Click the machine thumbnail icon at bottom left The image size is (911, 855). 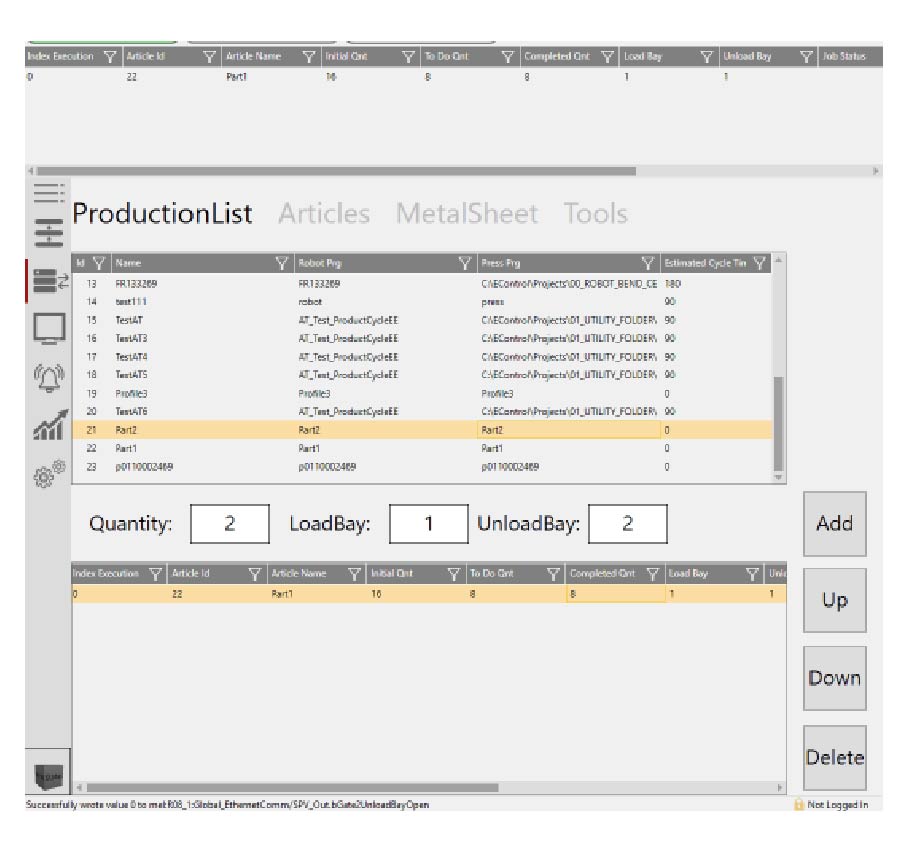48,772
